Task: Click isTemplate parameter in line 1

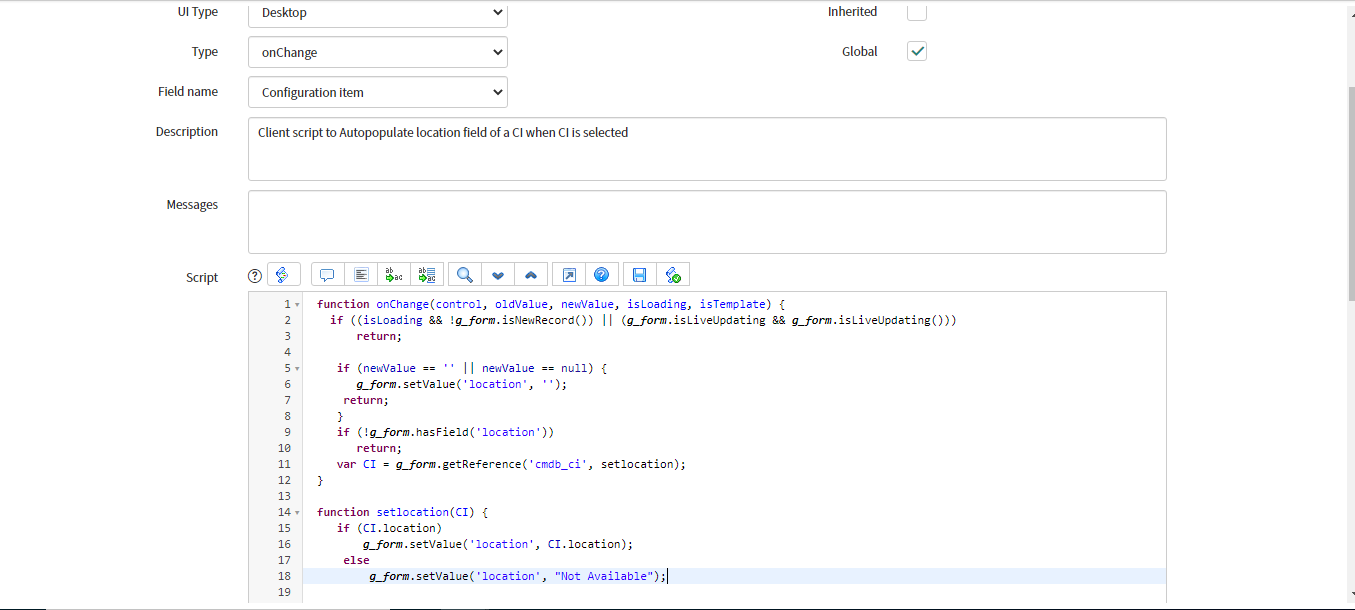Action: tap(732, 304)
